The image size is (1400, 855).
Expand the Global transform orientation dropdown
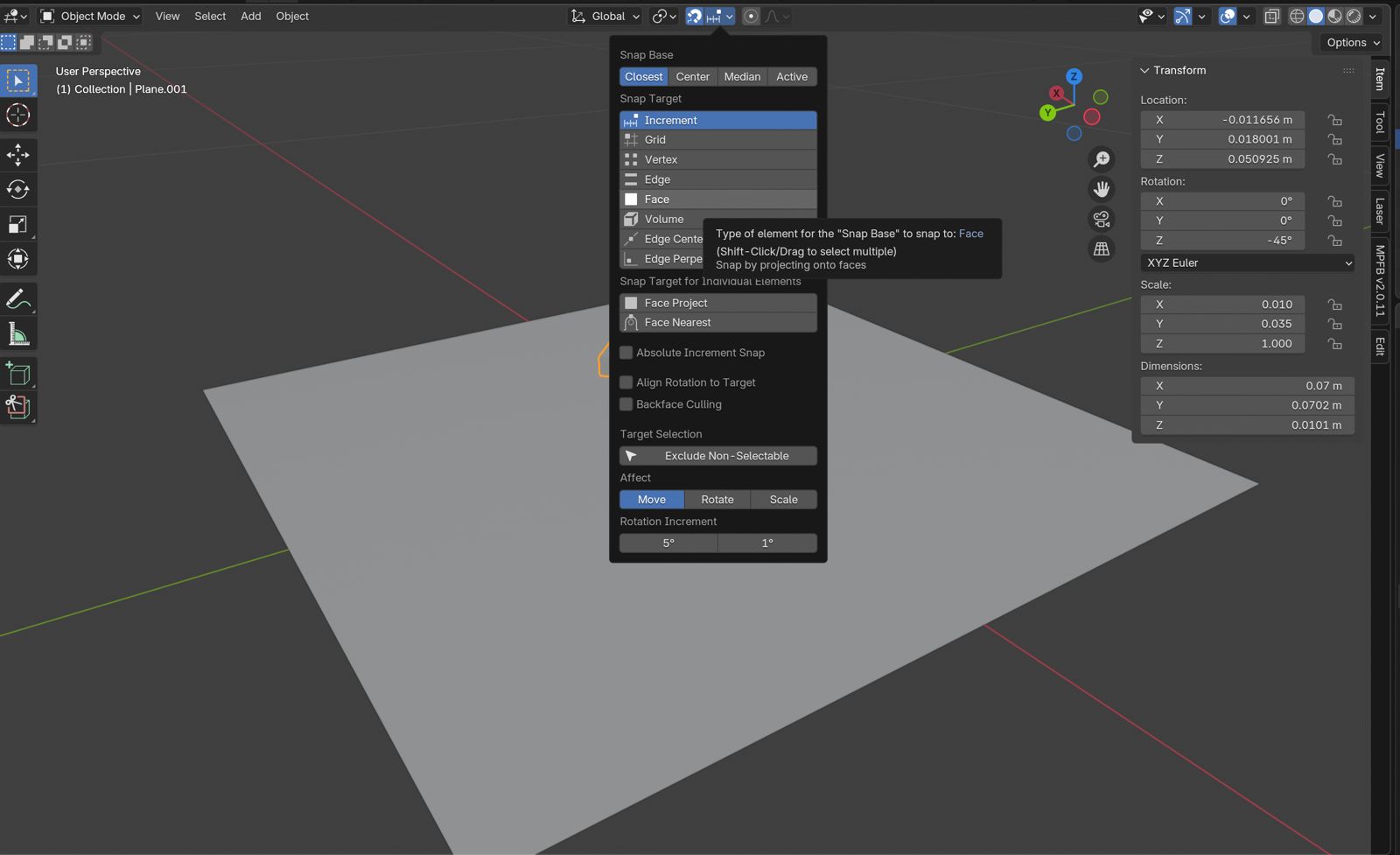pos(605,16)
